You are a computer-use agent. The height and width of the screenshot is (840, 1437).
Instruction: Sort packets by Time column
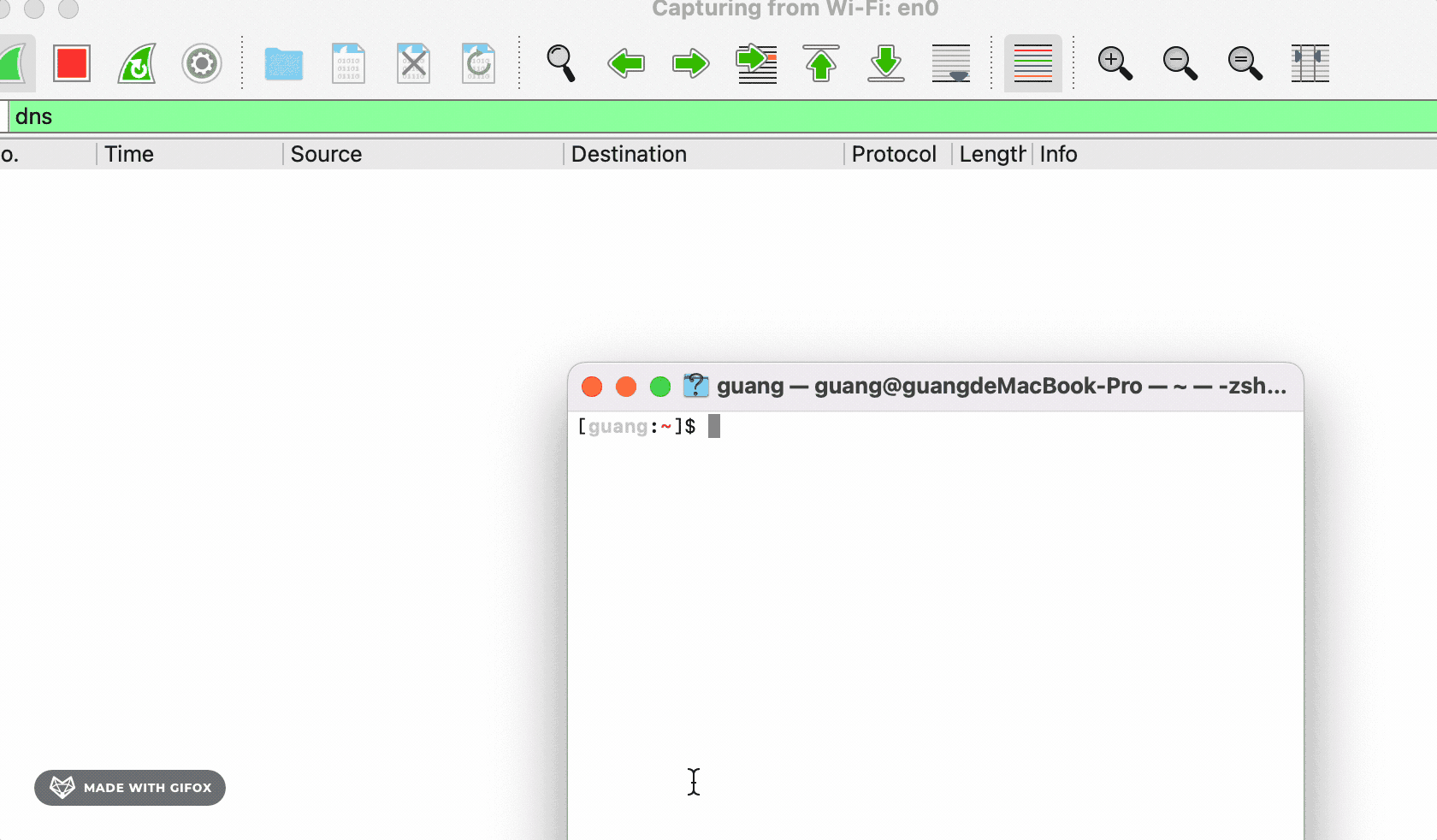coord(189,154)
